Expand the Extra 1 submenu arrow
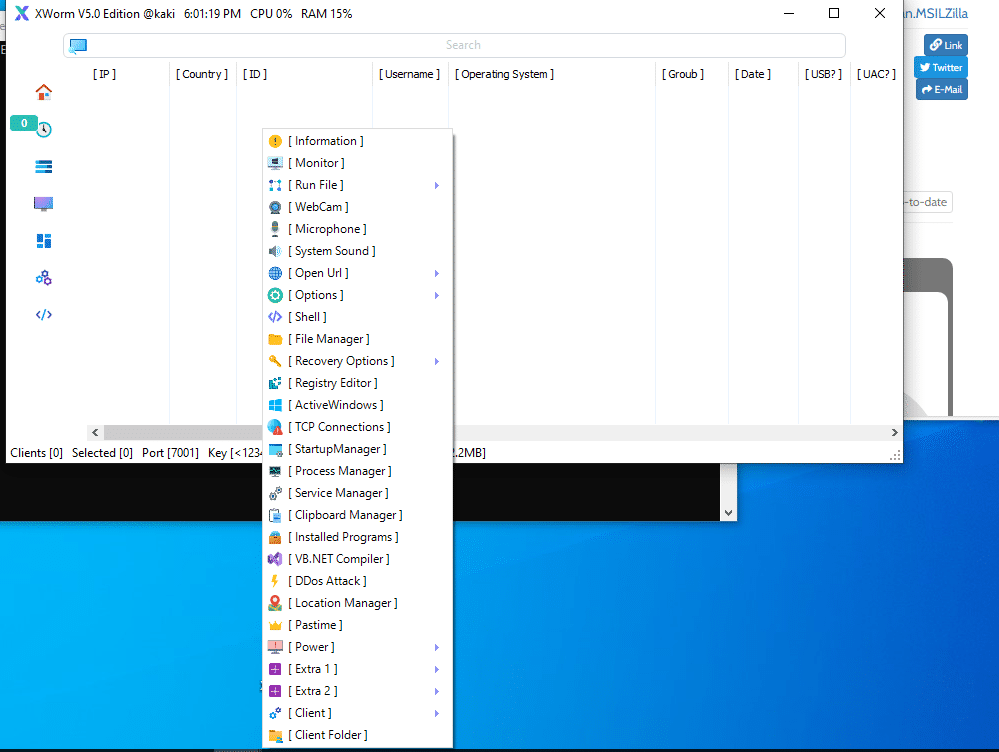 [x=437, y=670]
